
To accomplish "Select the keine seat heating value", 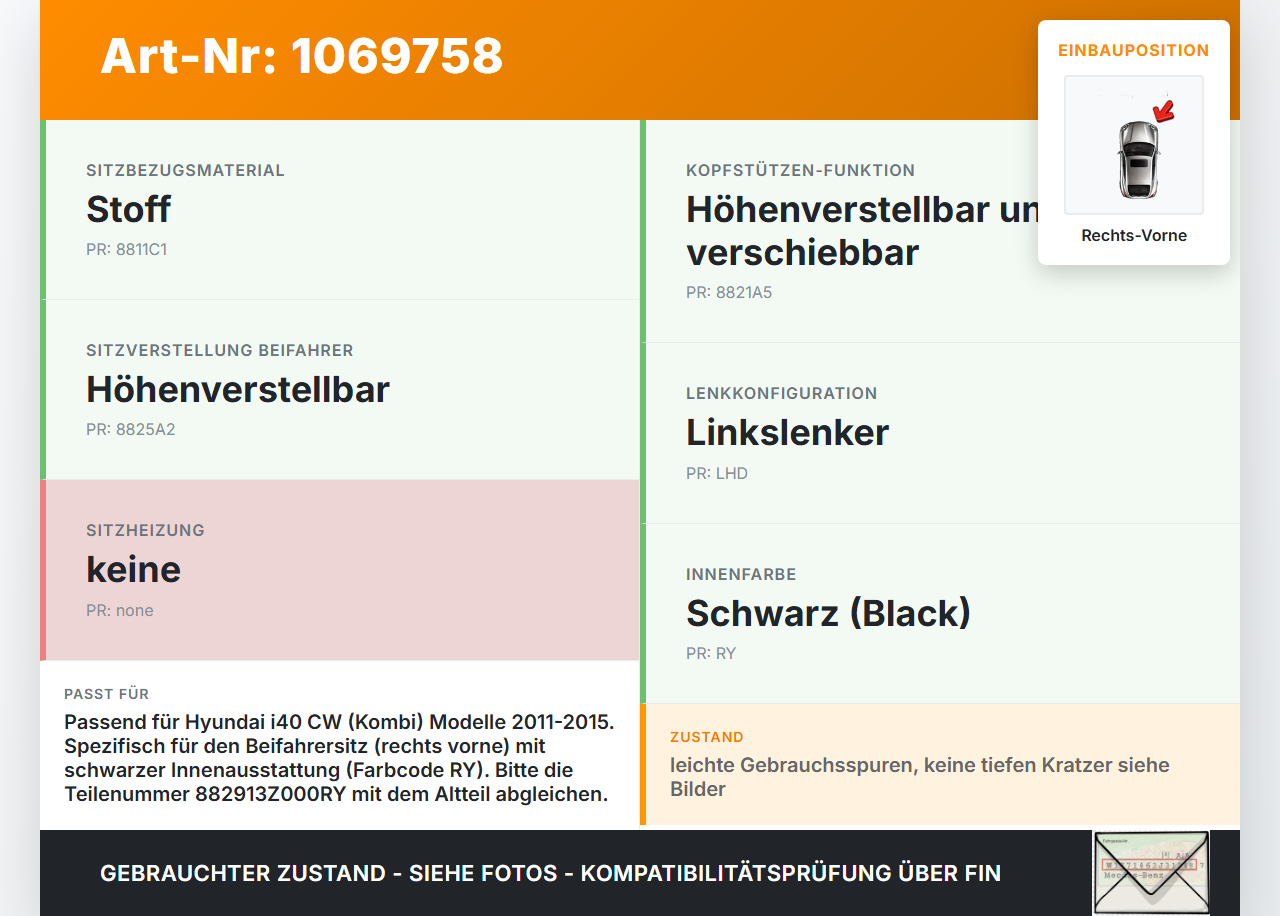I will (x=133, y=569).
